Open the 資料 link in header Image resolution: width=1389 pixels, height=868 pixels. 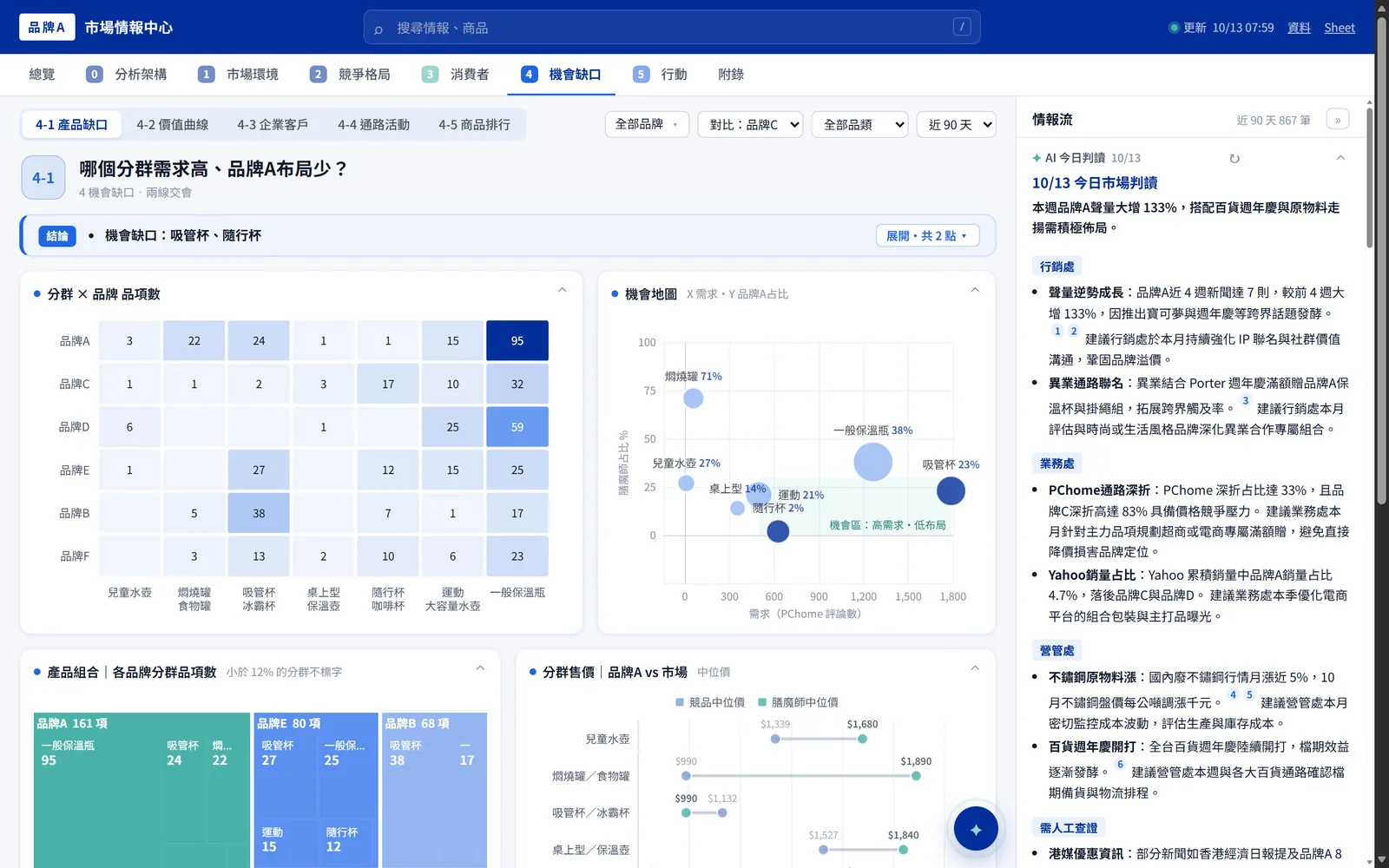coord(1299,28)
